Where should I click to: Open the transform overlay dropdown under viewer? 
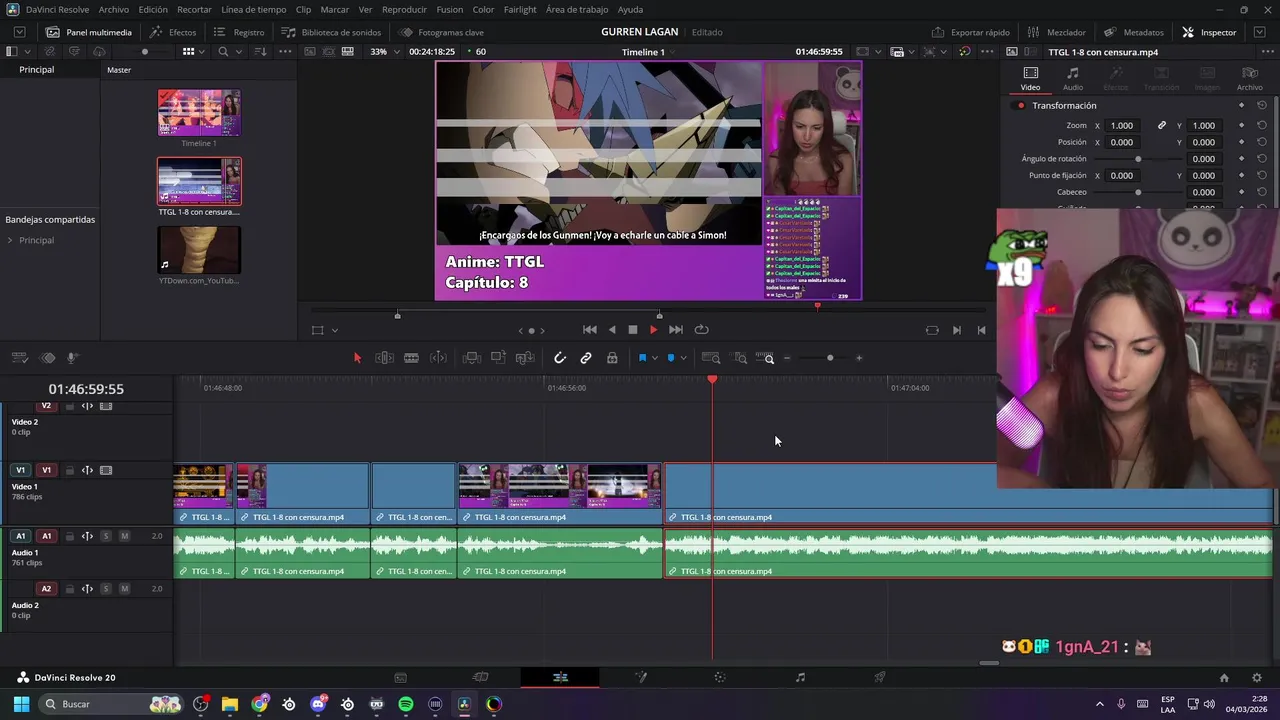pos(334,330)
